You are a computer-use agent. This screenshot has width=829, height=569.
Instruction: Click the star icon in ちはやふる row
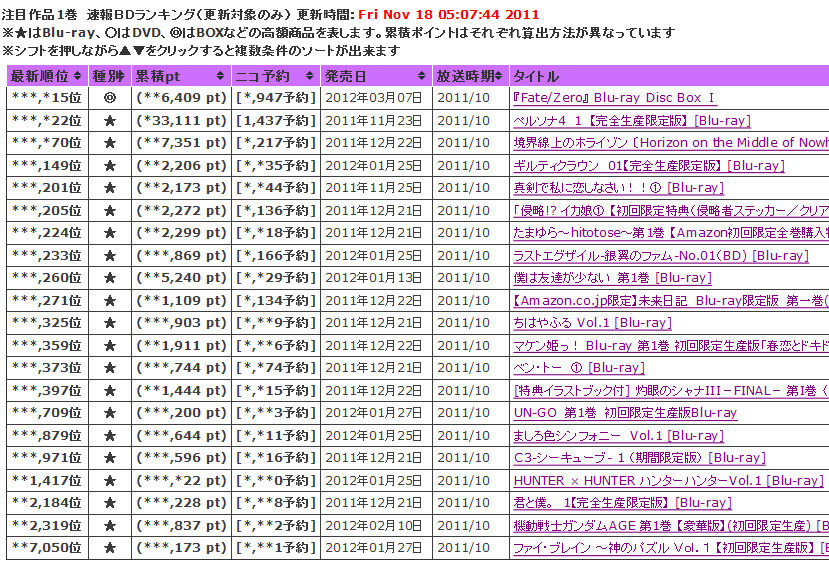(x=110, y=323)
